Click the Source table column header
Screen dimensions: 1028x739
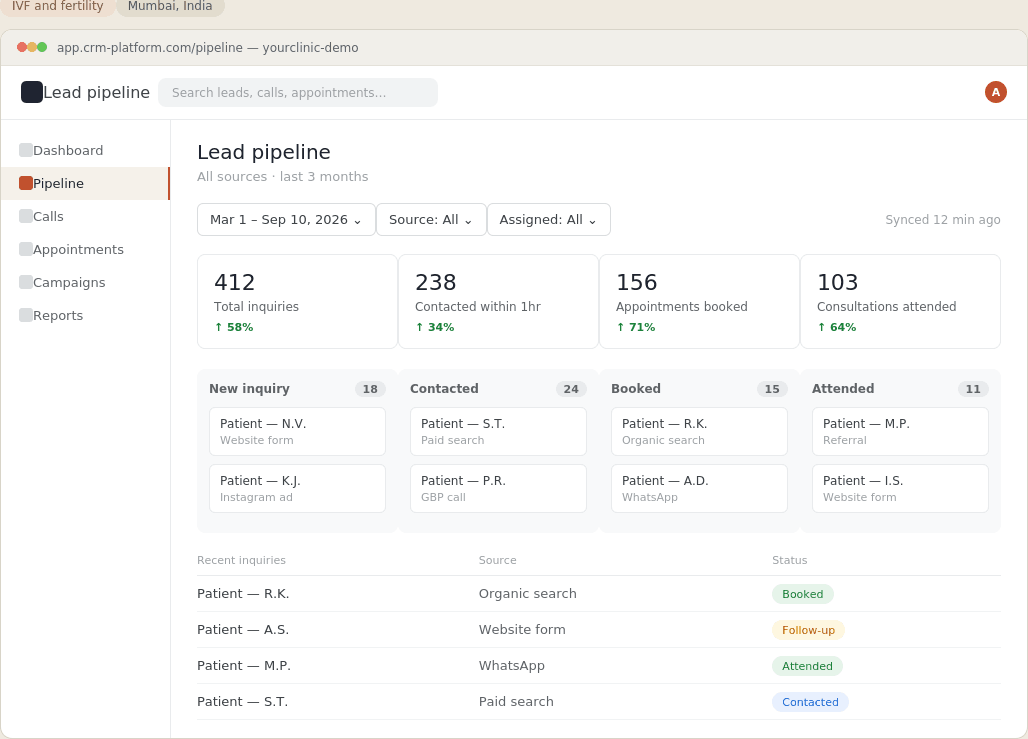click(498, 560)
